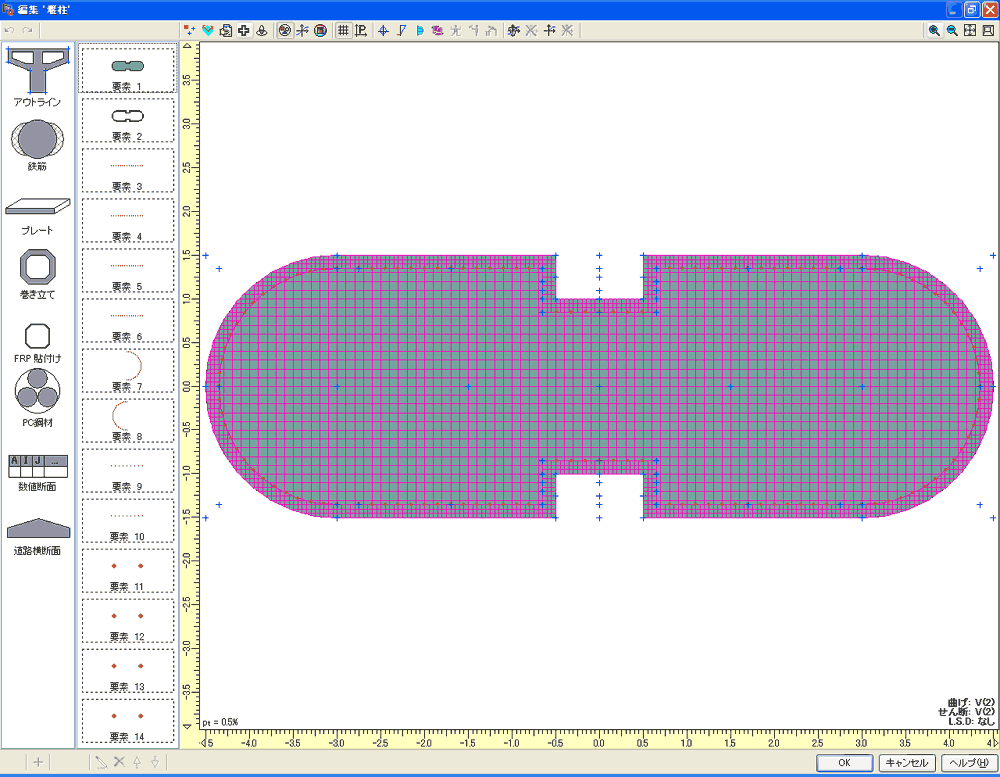The width and height of the screenshot is (1000, 777).
Task: Select the 要素 10 thumbnail
Action: 128,521
